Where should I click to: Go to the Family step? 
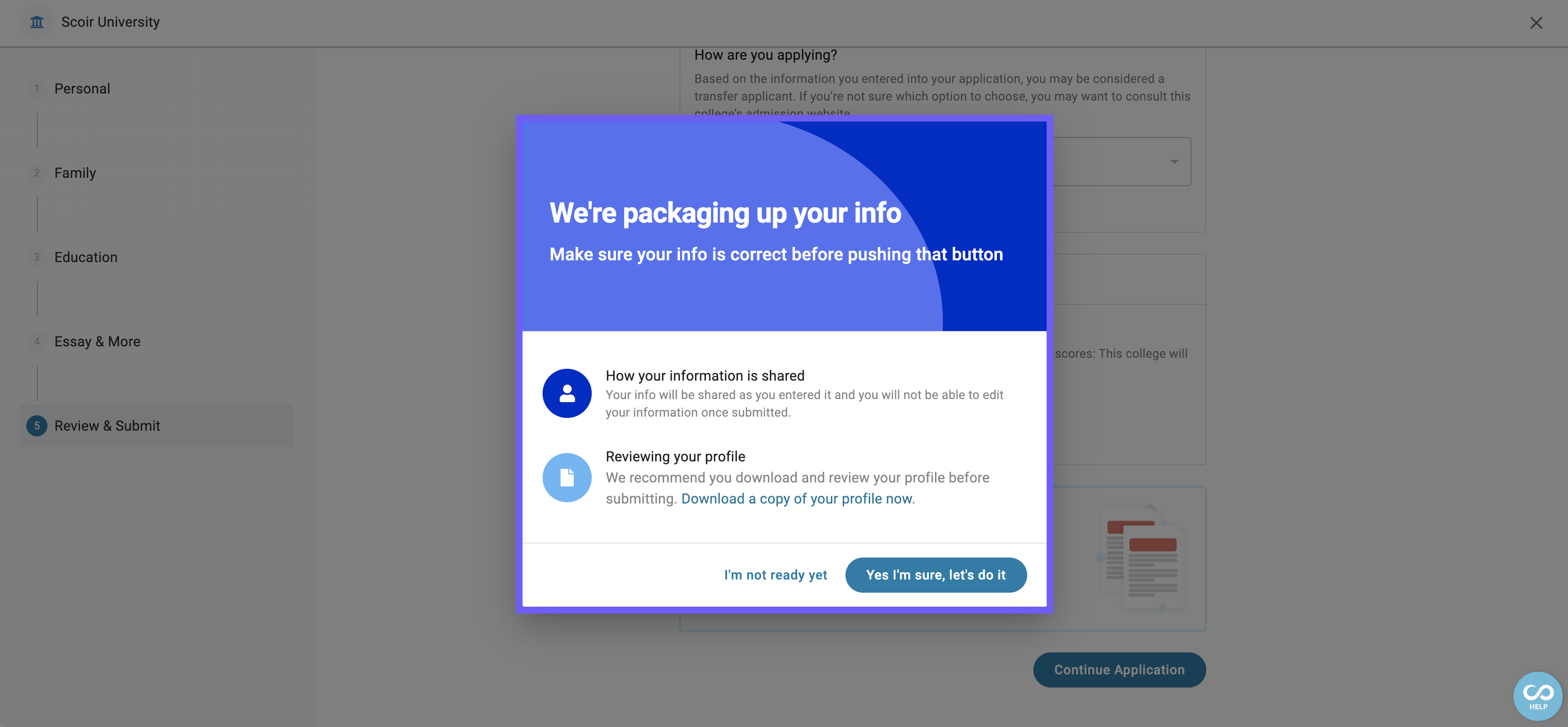[75, 173]
